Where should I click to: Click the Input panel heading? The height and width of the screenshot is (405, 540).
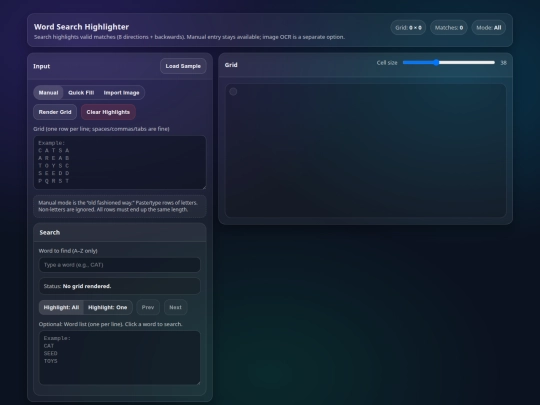[x=42, y=66]
